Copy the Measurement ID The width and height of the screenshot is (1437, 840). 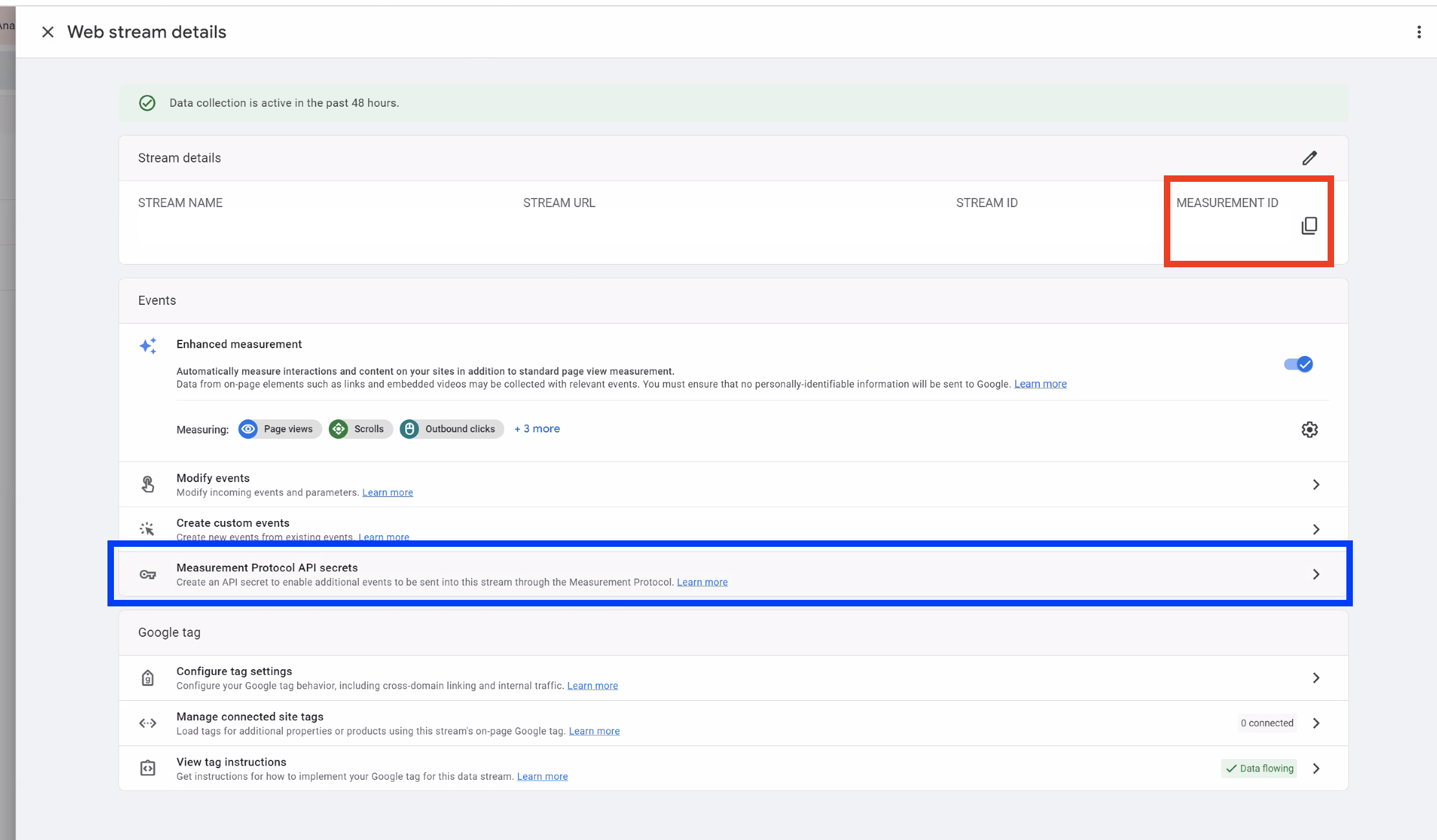1309,226
